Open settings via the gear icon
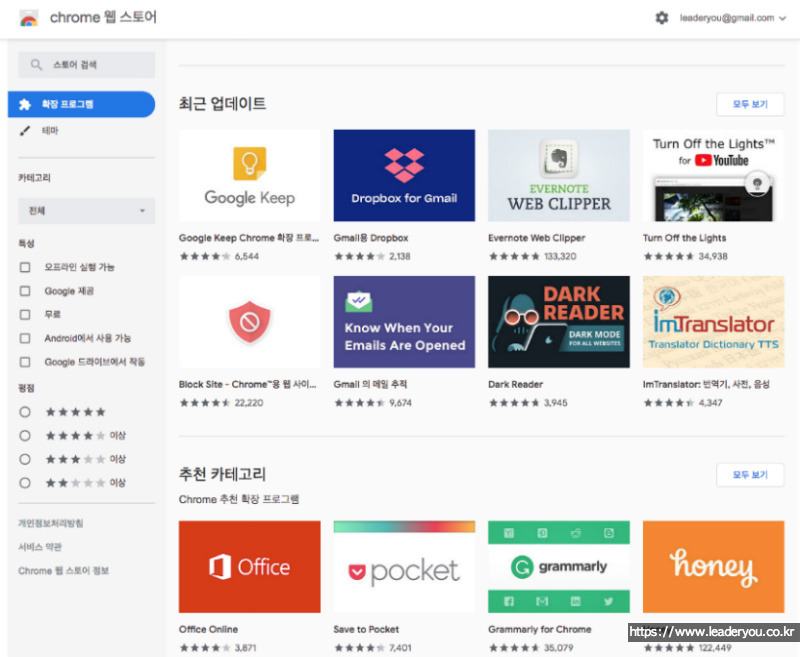 point(662,18)
